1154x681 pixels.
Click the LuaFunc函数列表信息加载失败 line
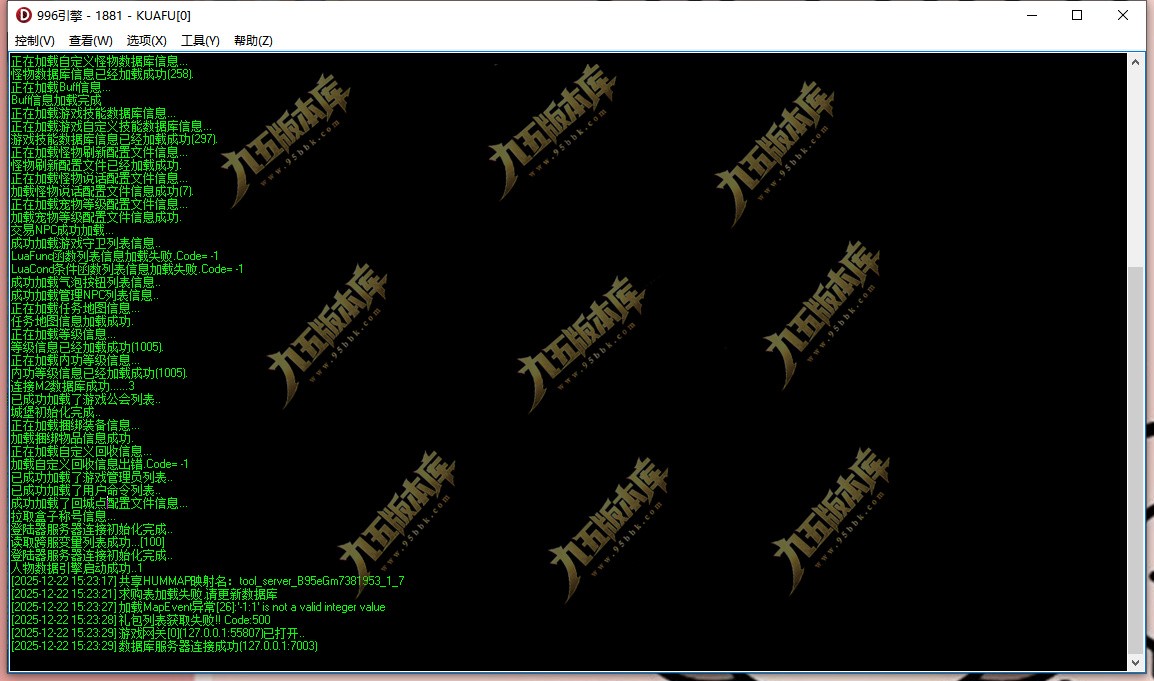[x=114, y=256]
